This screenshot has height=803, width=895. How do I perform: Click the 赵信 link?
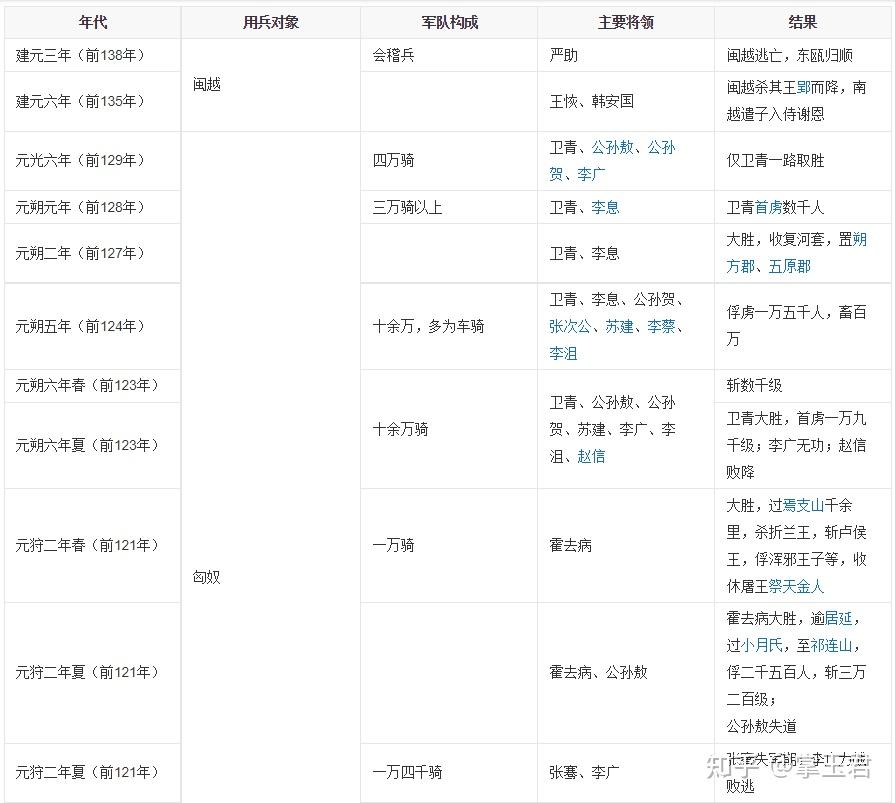click(x=591, y=457)
